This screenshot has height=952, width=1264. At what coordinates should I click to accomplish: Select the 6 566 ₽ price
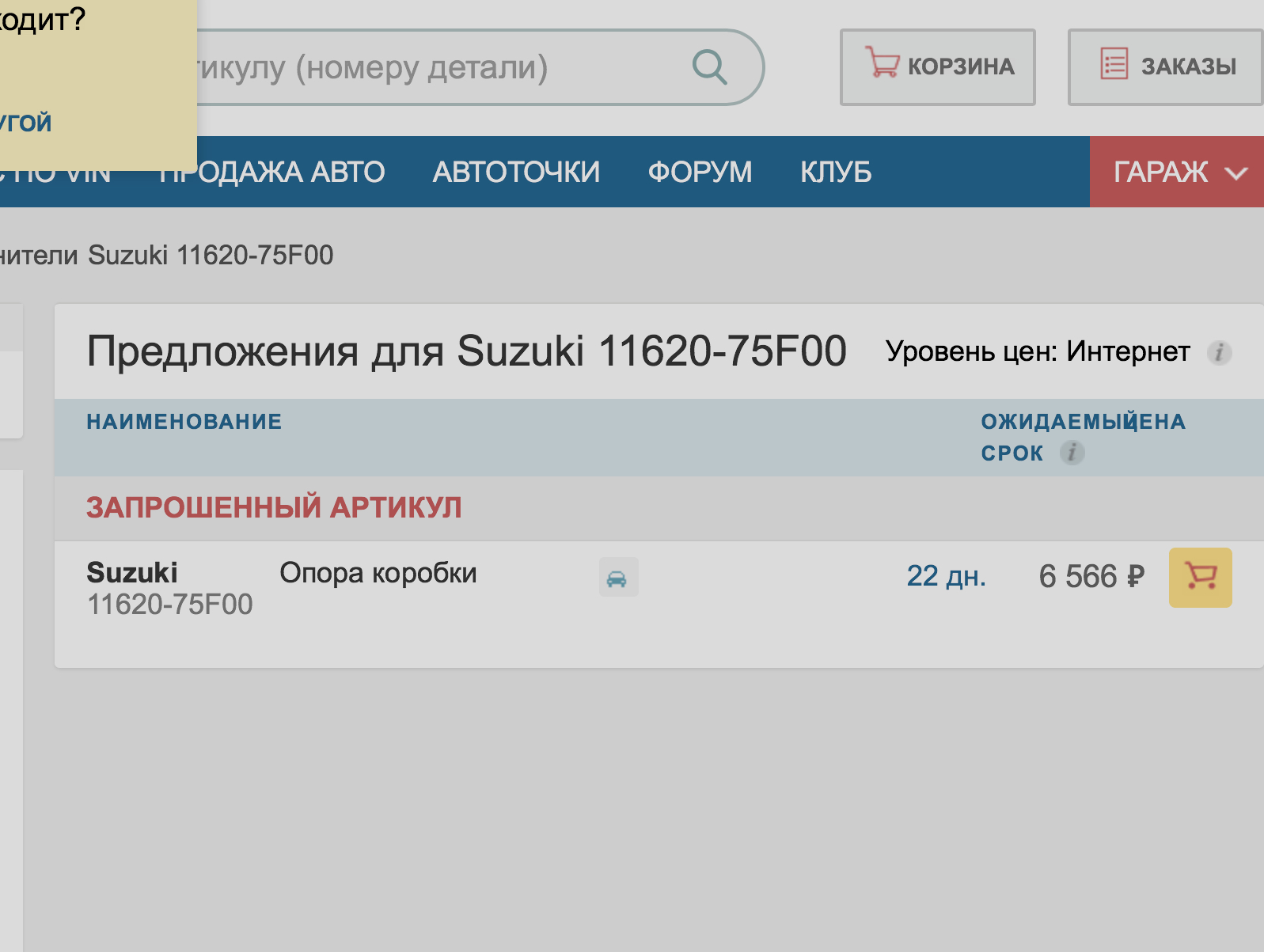[x=1091, y=576]
